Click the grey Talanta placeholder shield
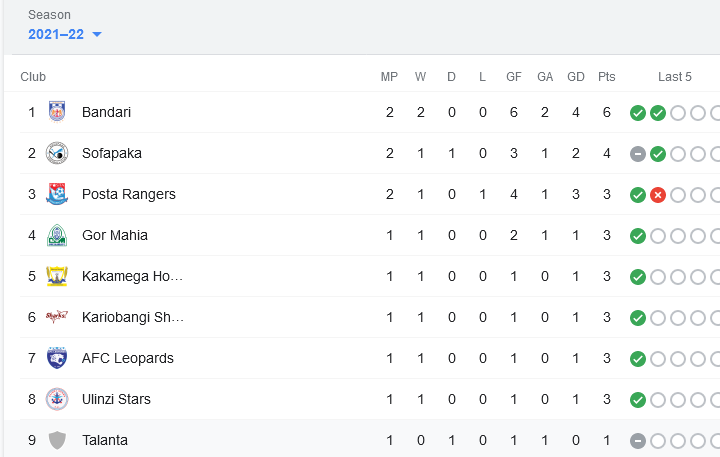The image size is (720, 457). pos(57,440)
